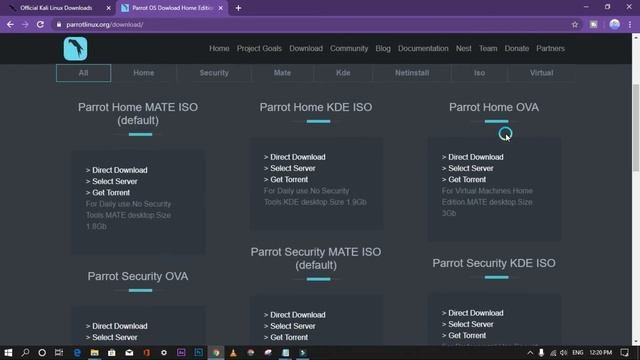Select the All filter tab
640x360 pixels.
pos(83,73)
